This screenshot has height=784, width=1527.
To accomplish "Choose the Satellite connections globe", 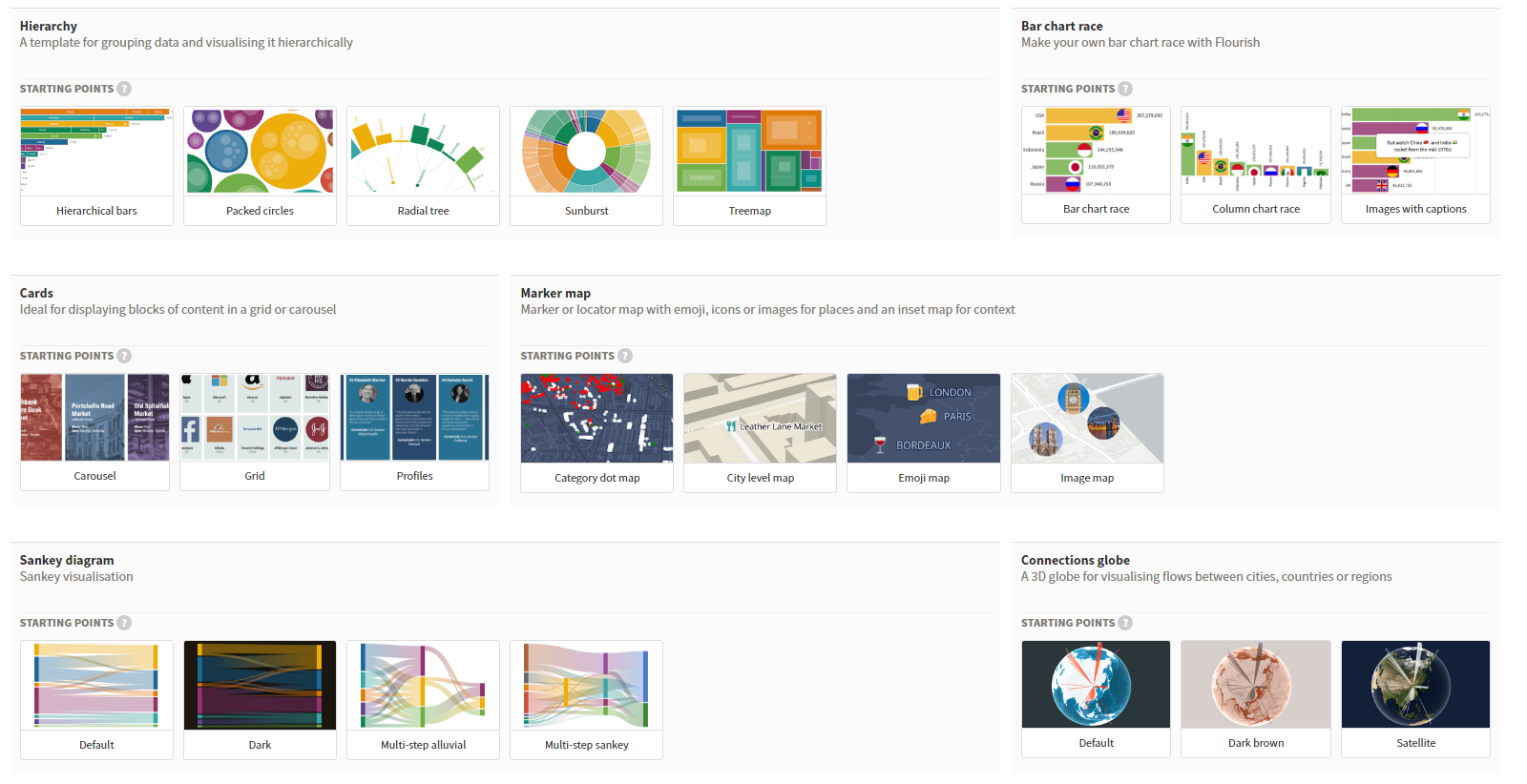I will coord(1415,699).
